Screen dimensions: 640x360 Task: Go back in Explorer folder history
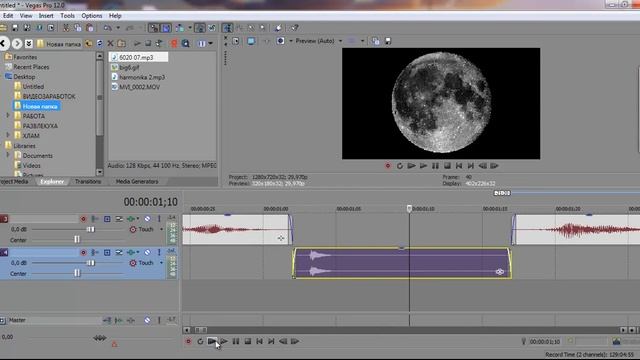4,43
